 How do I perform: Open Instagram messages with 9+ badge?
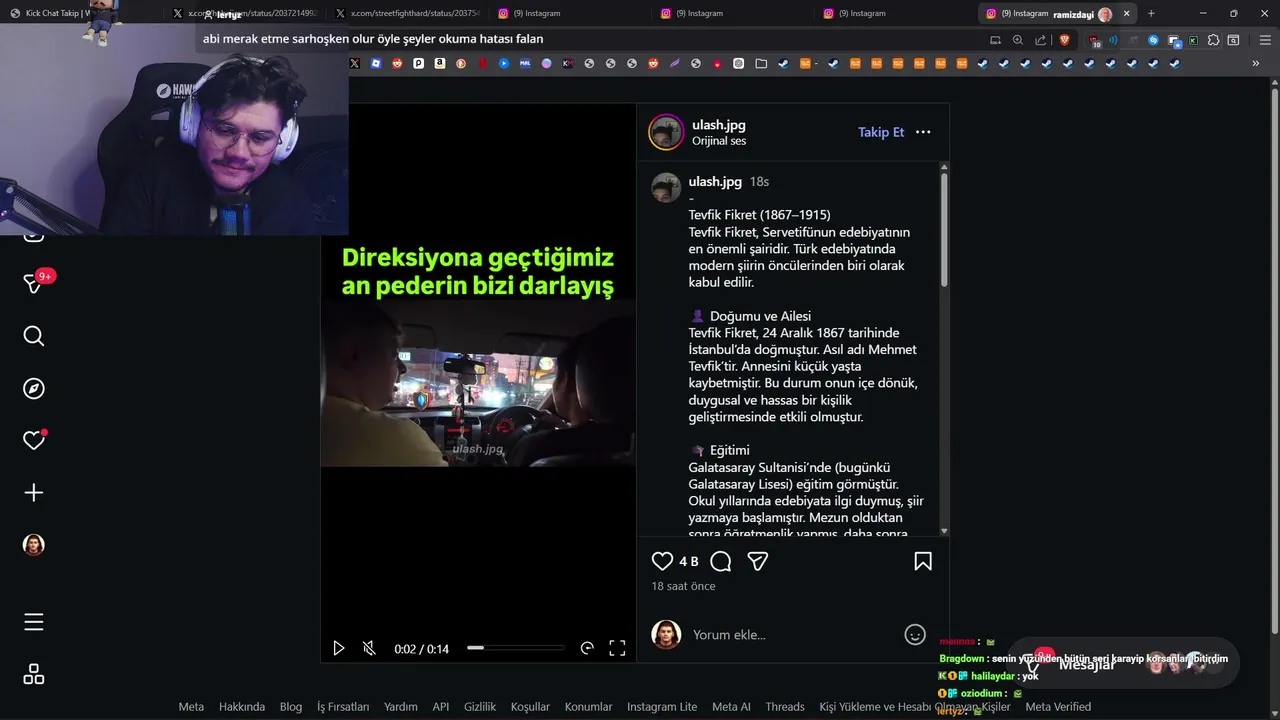pos(34,284)
